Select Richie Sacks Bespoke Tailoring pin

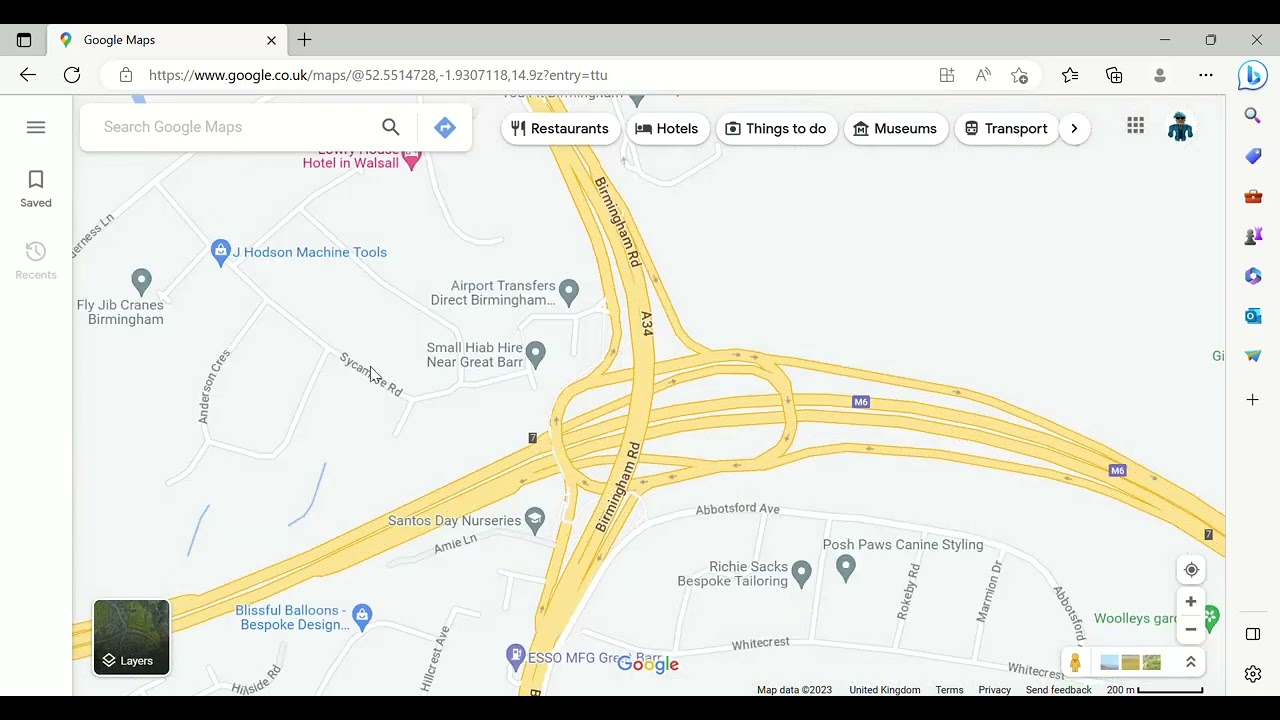pos(801,574)
